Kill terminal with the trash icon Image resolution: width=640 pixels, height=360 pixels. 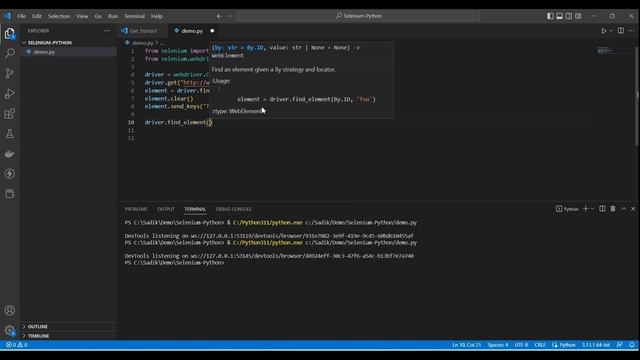(x=613, y=209)
